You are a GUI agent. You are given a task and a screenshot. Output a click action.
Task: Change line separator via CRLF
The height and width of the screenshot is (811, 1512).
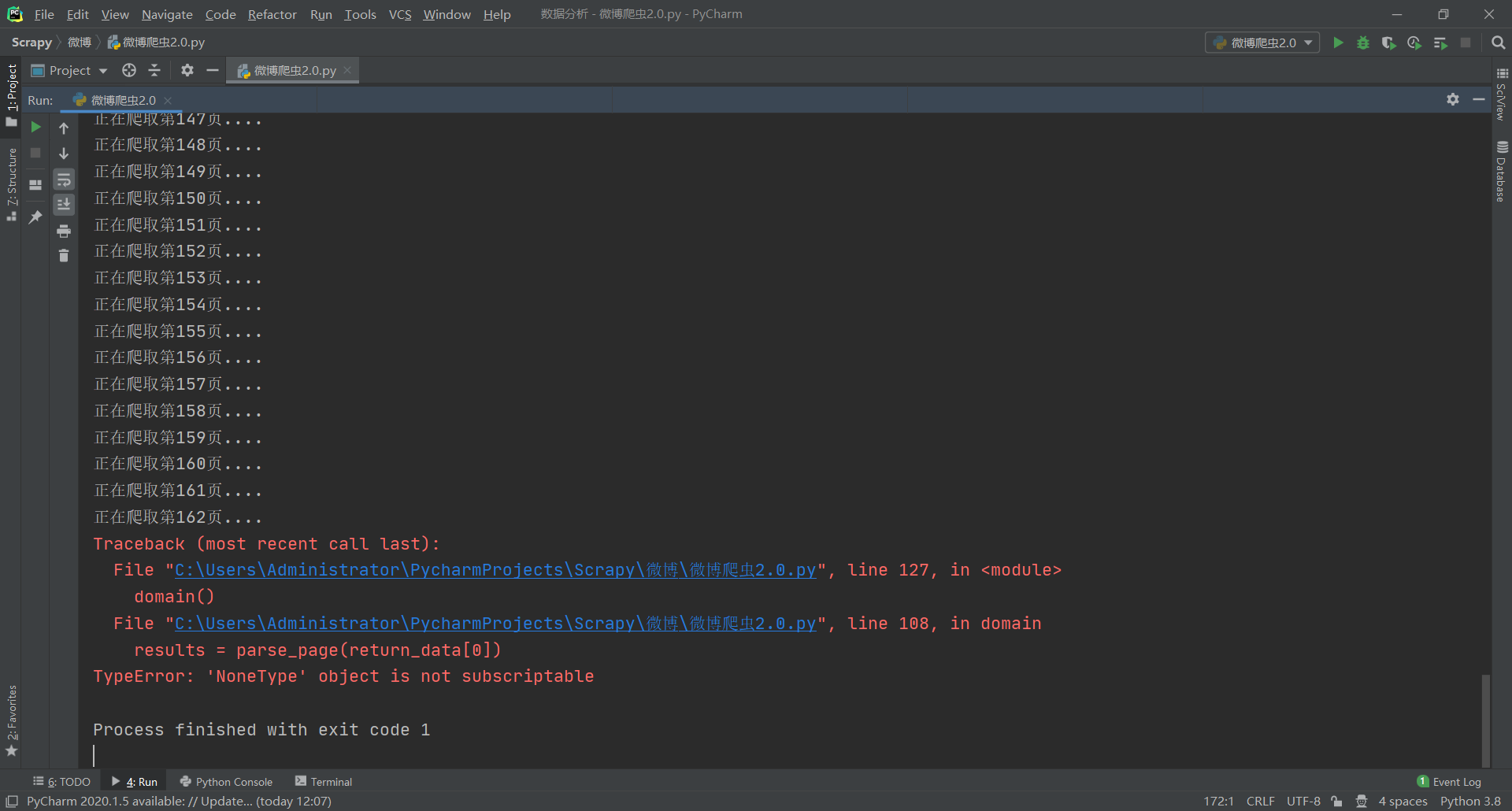(1260, 801)
